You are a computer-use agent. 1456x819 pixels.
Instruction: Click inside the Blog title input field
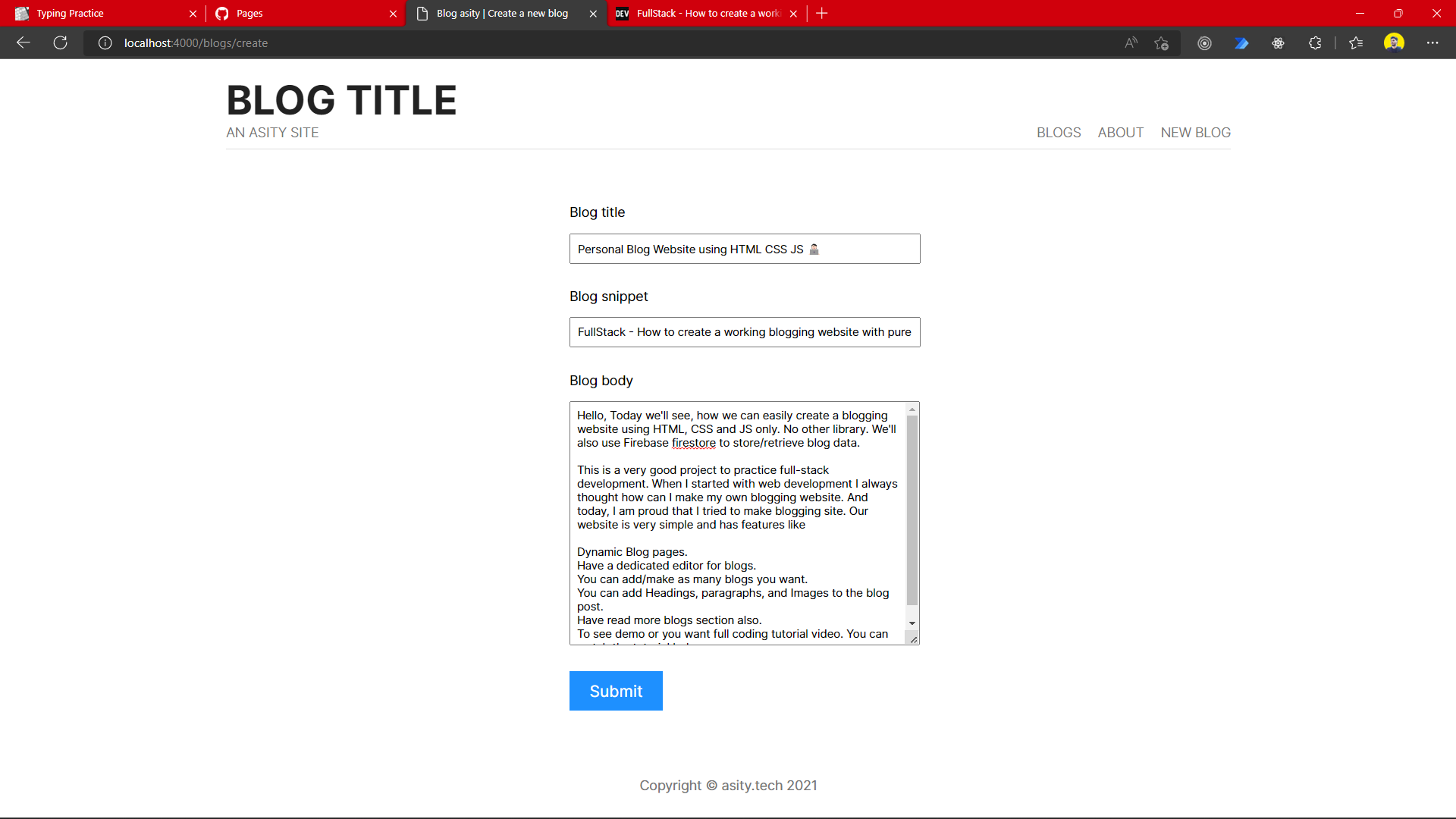pos(744,249)
